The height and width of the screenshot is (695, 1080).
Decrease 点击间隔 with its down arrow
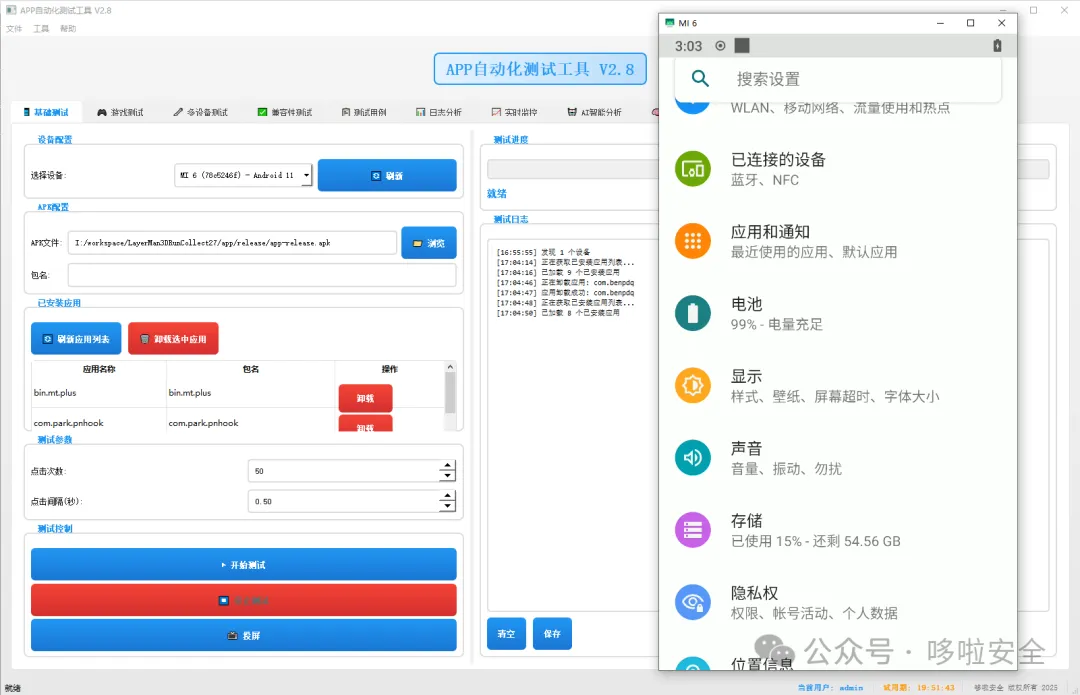tap(447, 506)
